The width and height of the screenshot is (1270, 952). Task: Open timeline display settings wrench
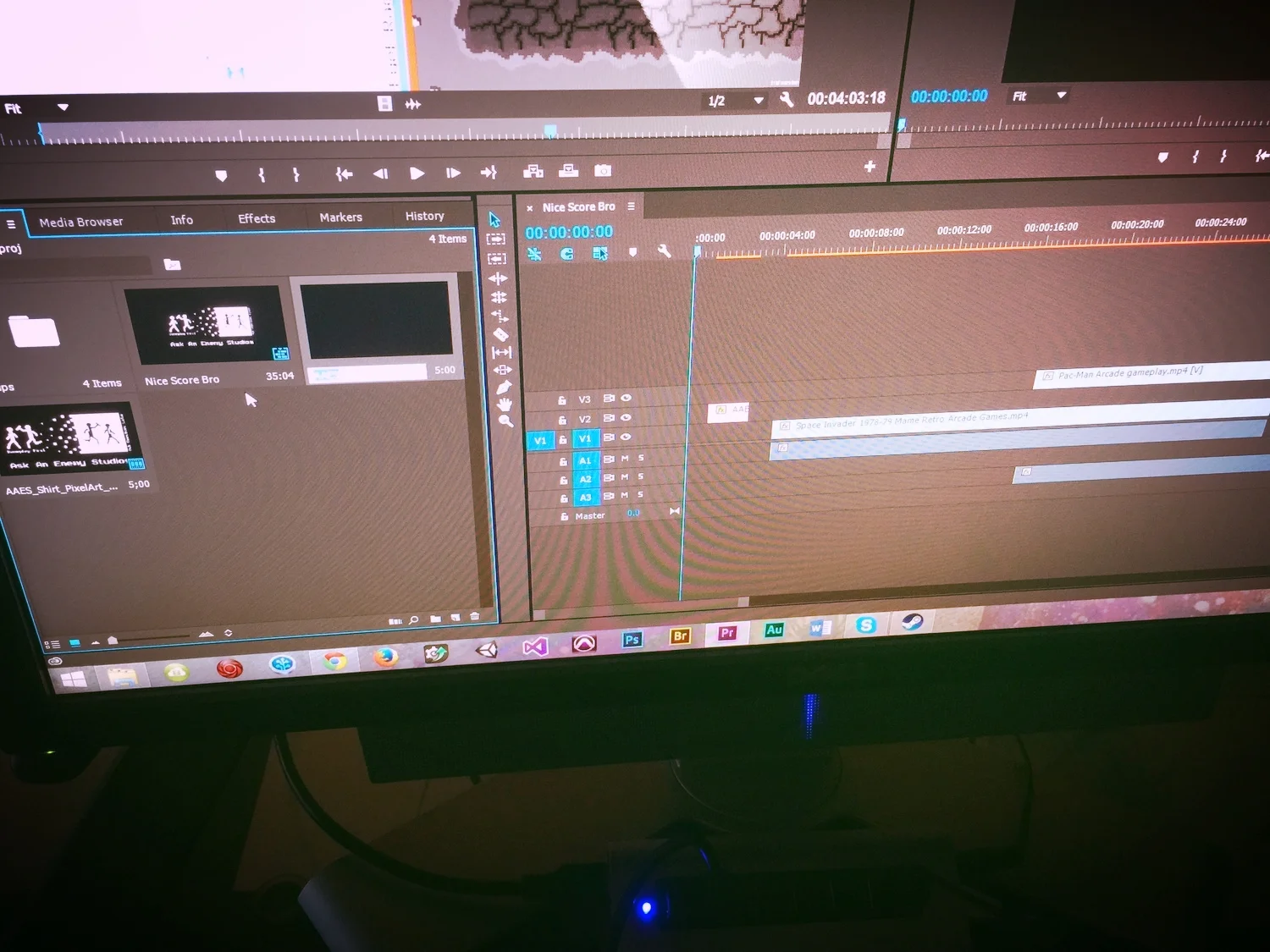pyautogui.click(x=665, y=251)
